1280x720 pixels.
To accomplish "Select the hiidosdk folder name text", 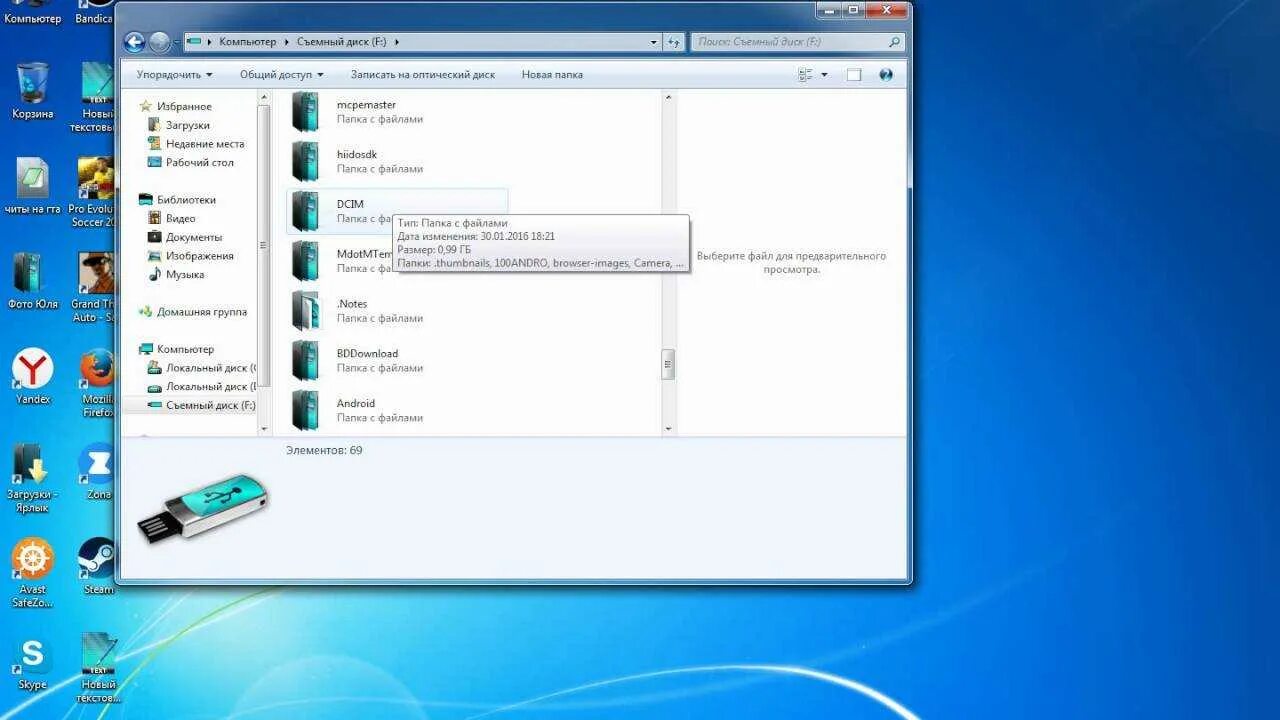I will 357,155.
